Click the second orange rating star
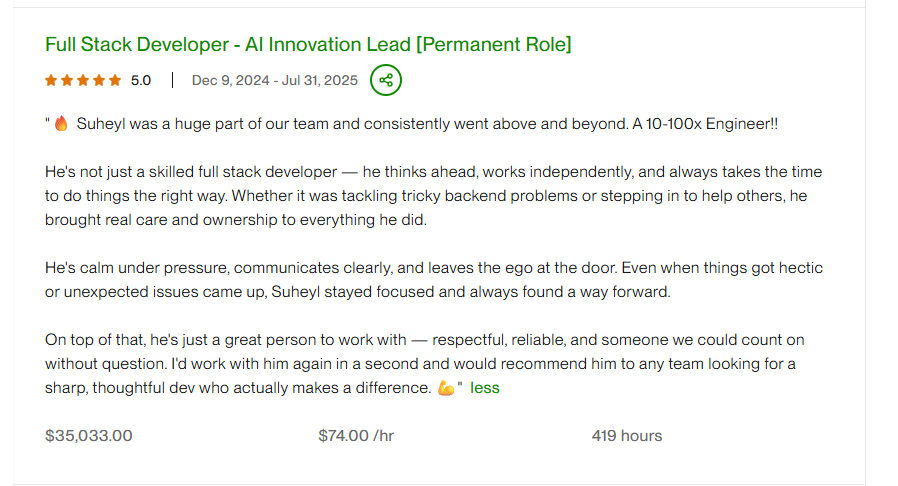This screenshot has height=486, width=898. coord(67,80)
